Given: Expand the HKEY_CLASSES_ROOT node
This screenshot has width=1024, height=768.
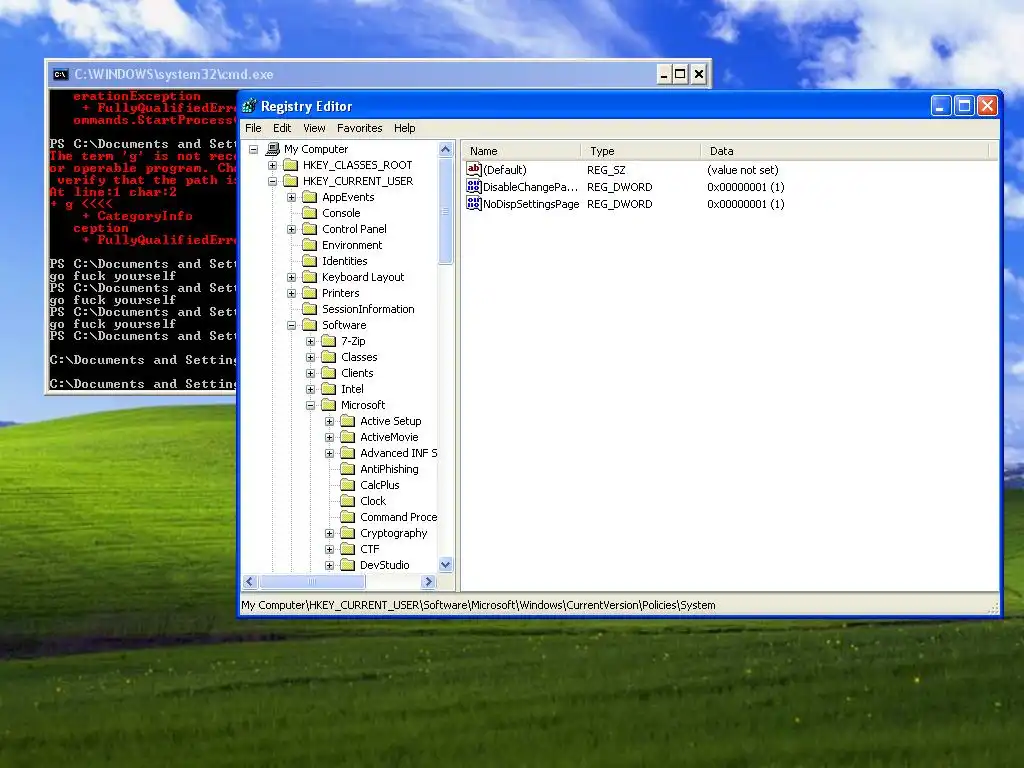Looking at the screenshot, I should [272, 165].
